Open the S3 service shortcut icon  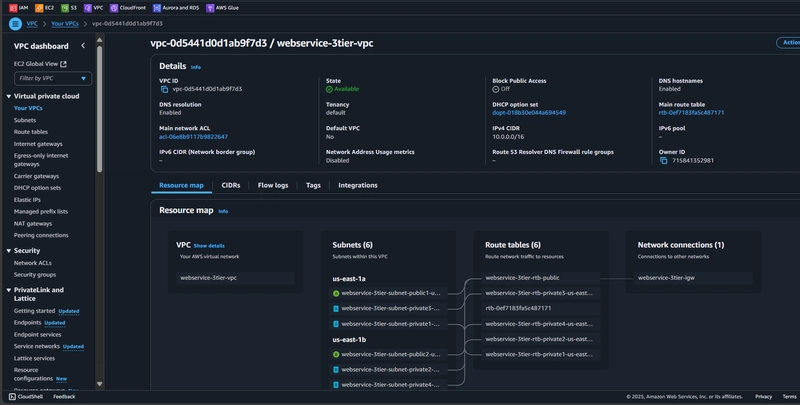click(x=65, y=8)
